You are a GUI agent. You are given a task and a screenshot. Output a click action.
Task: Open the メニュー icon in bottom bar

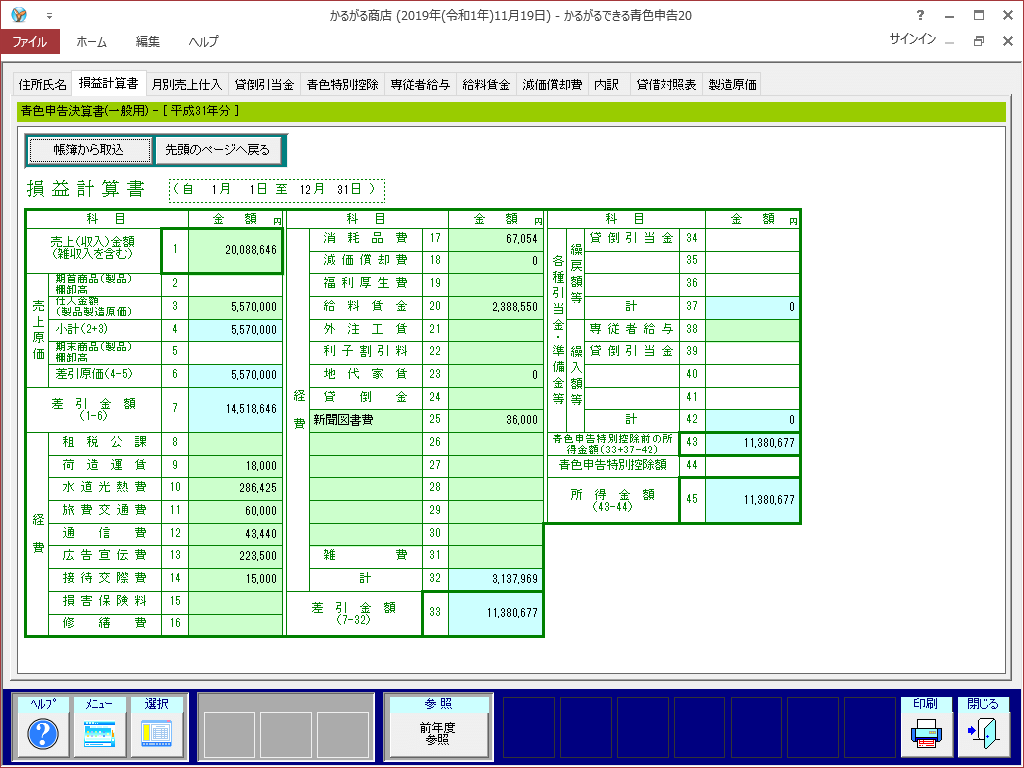[x=99, y=733]
